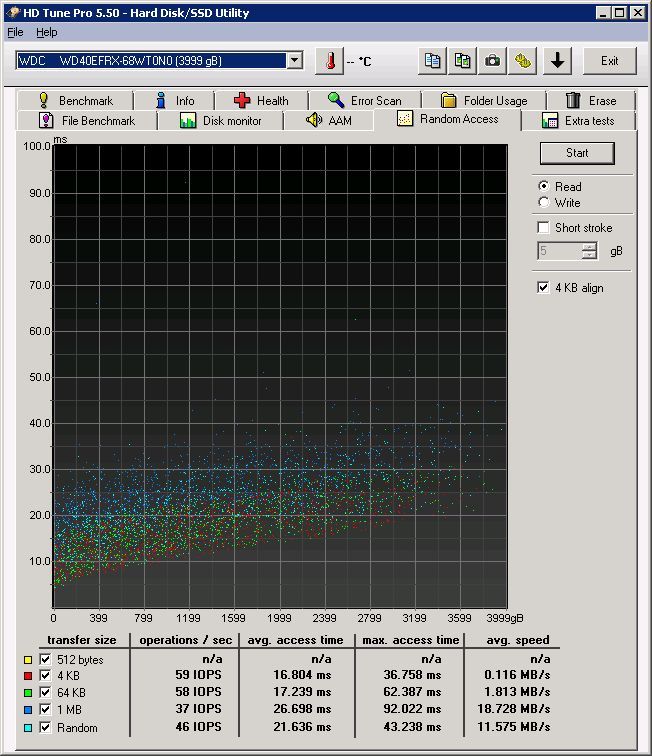Screen dimensions: 652x756
Task: Click the cyan Random color swatch
Action: tap(28, 728)
